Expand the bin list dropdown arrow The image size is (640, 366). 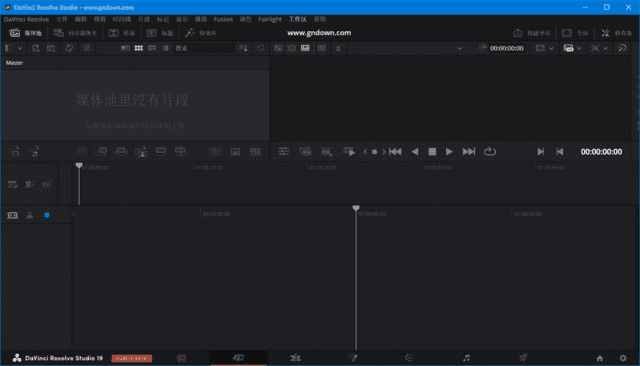(20, 48)
